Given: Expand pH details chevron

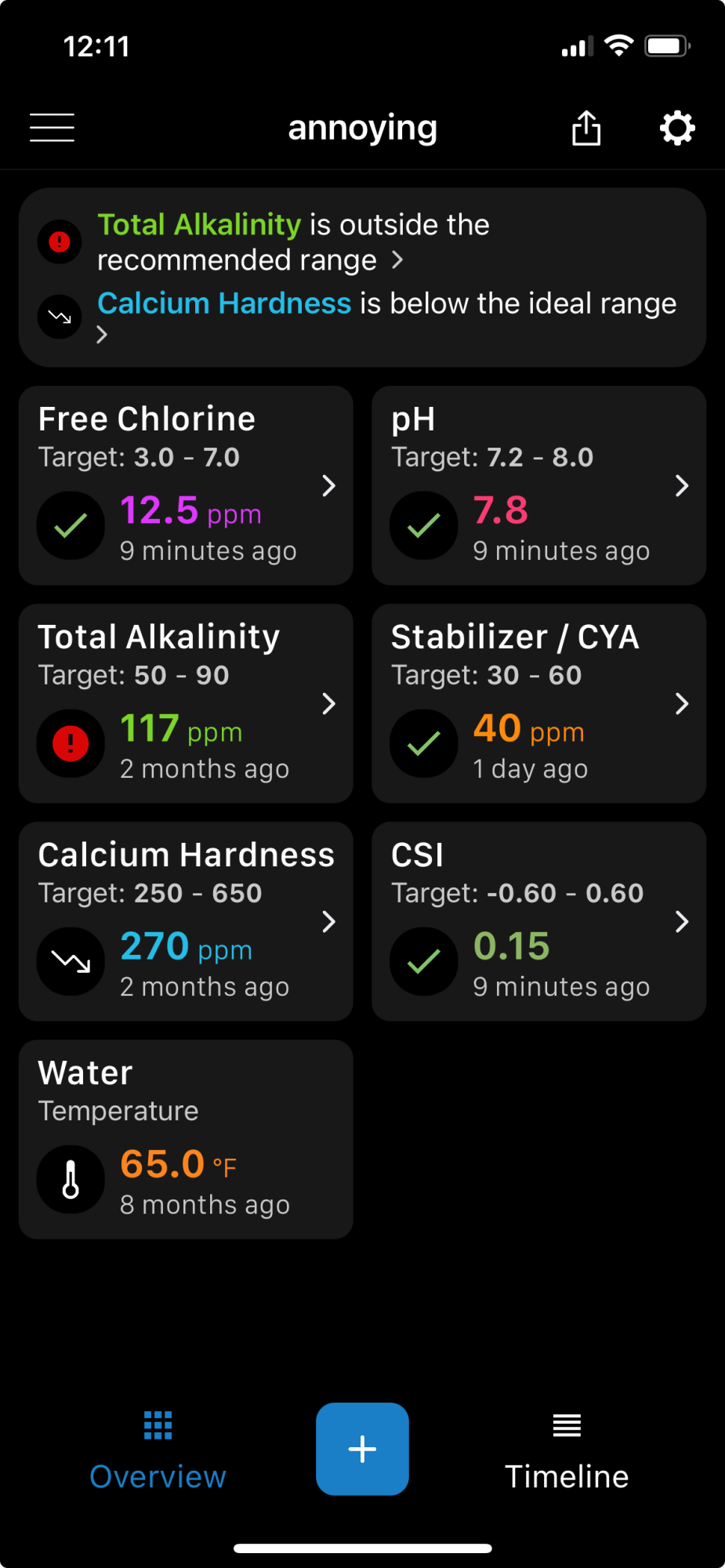Looking at the screenshot, I should coord(682,486).
